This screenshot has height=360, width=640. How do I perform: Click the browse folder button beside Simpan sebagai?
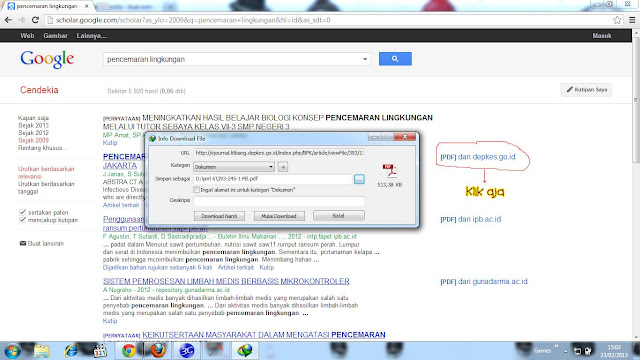point(359,179)
